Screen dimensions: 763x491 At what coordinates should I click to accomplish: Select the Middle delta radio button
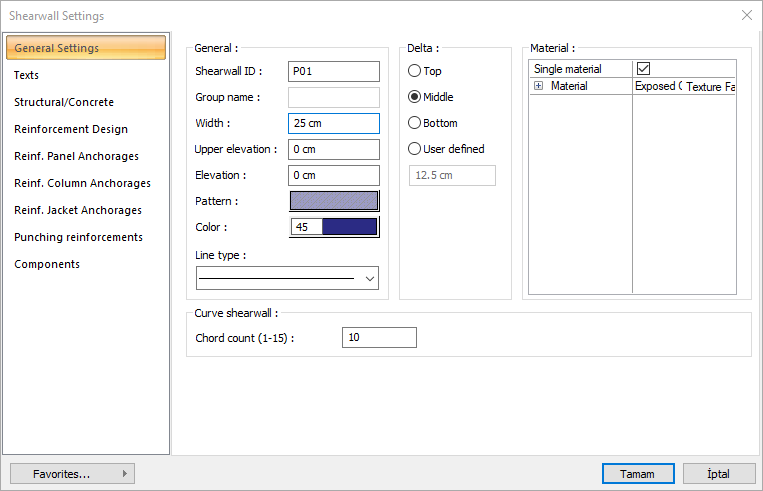[x=415, y=98]
